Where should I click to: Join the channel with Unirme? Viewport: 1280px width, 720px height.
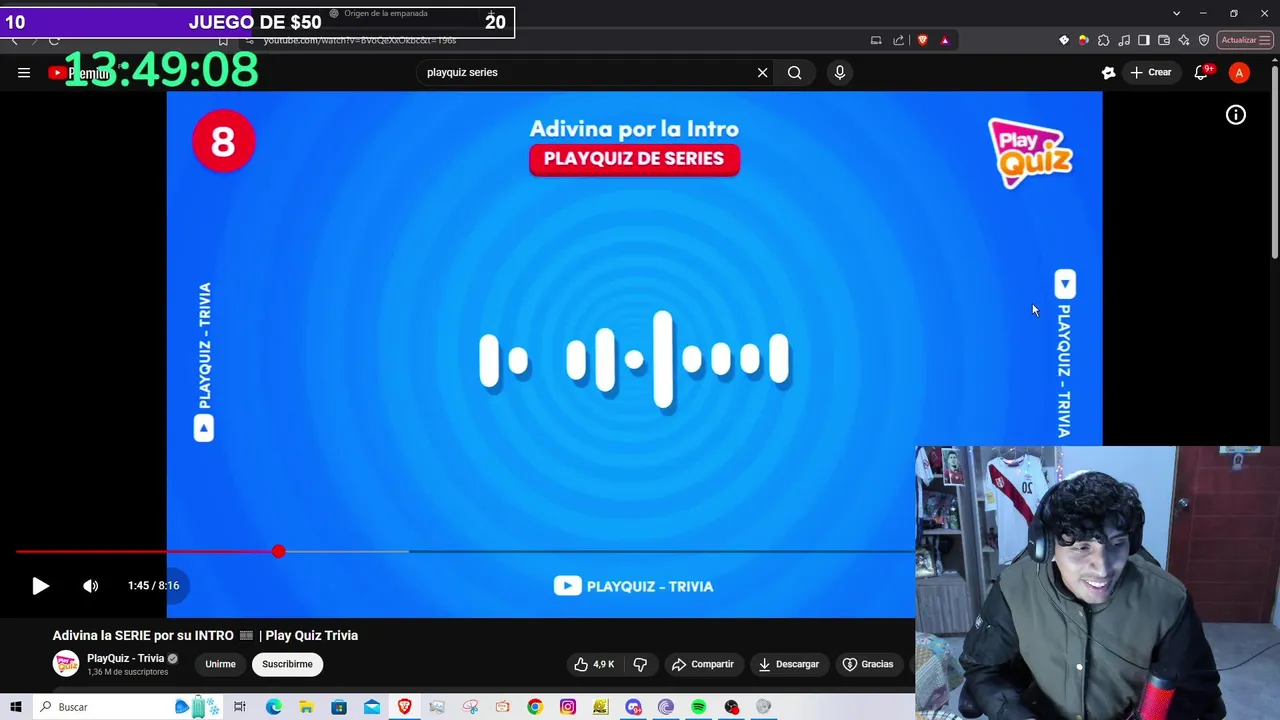pos(220,664)
